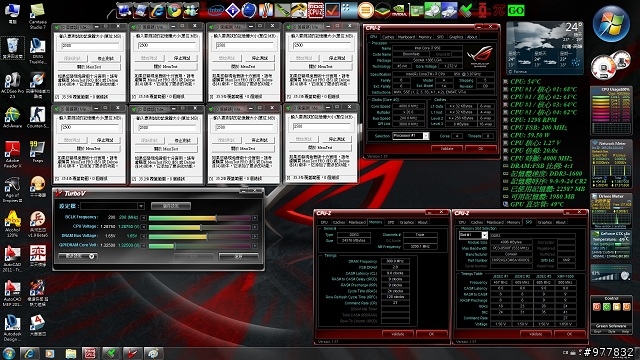The height and width of the screenshot is (360, 640).
Task: Launch the NVIDIA dock icon
Action: coord(399,10)
